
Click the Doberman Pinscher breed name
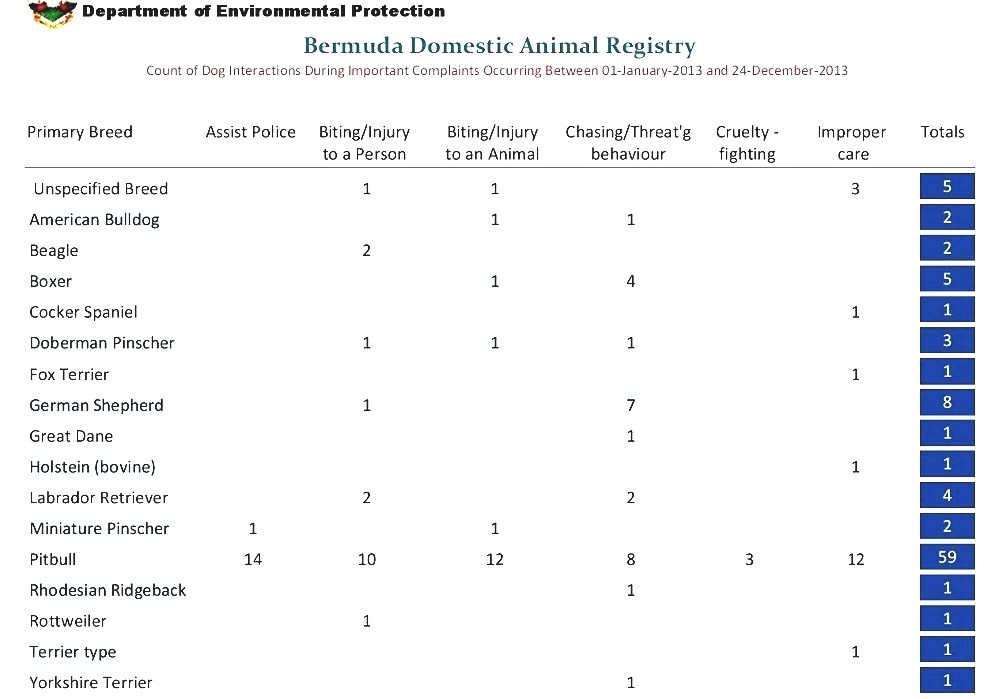point(102,343)
